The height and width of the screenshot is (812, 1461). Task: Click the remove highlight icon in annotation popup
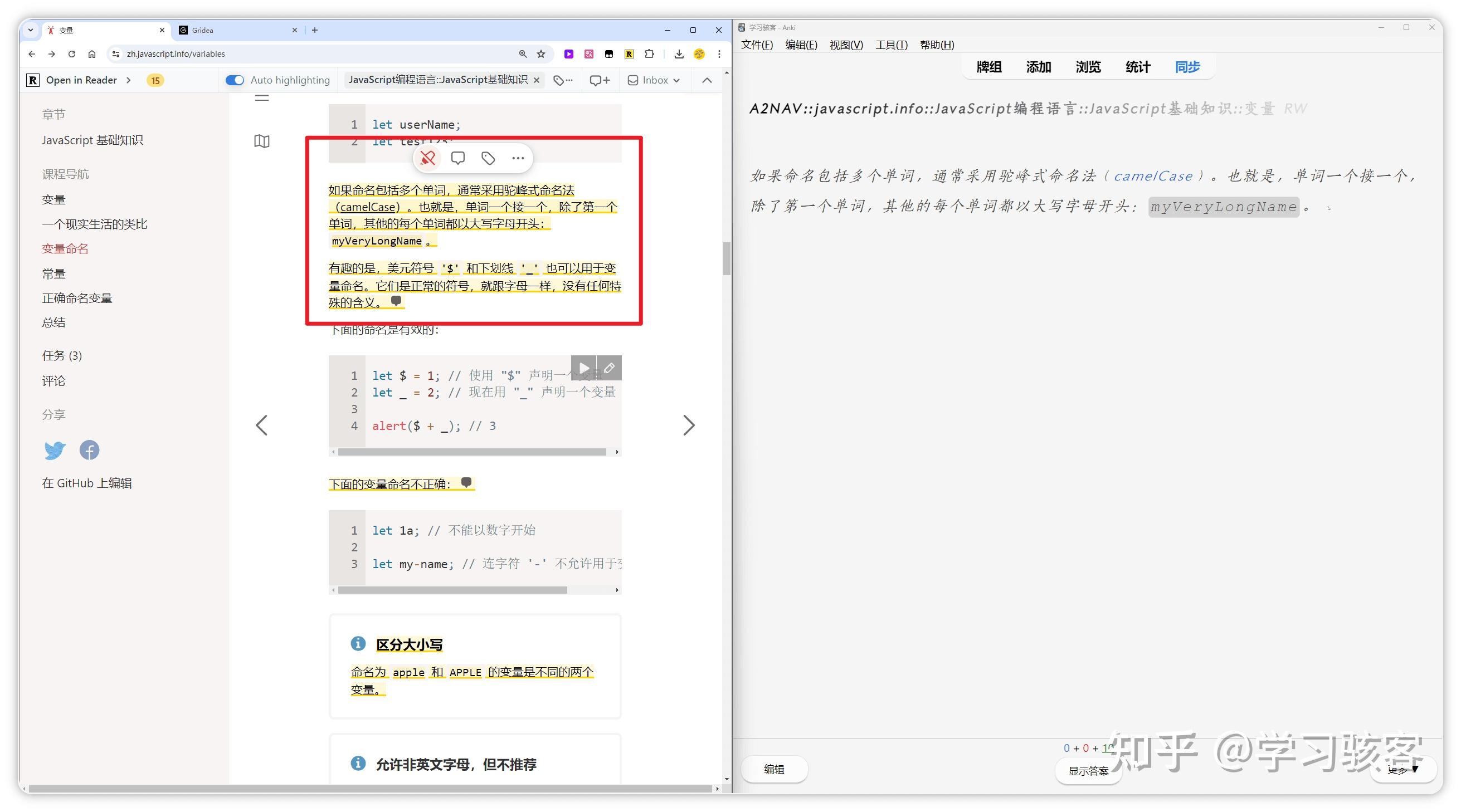coord(427,158)
